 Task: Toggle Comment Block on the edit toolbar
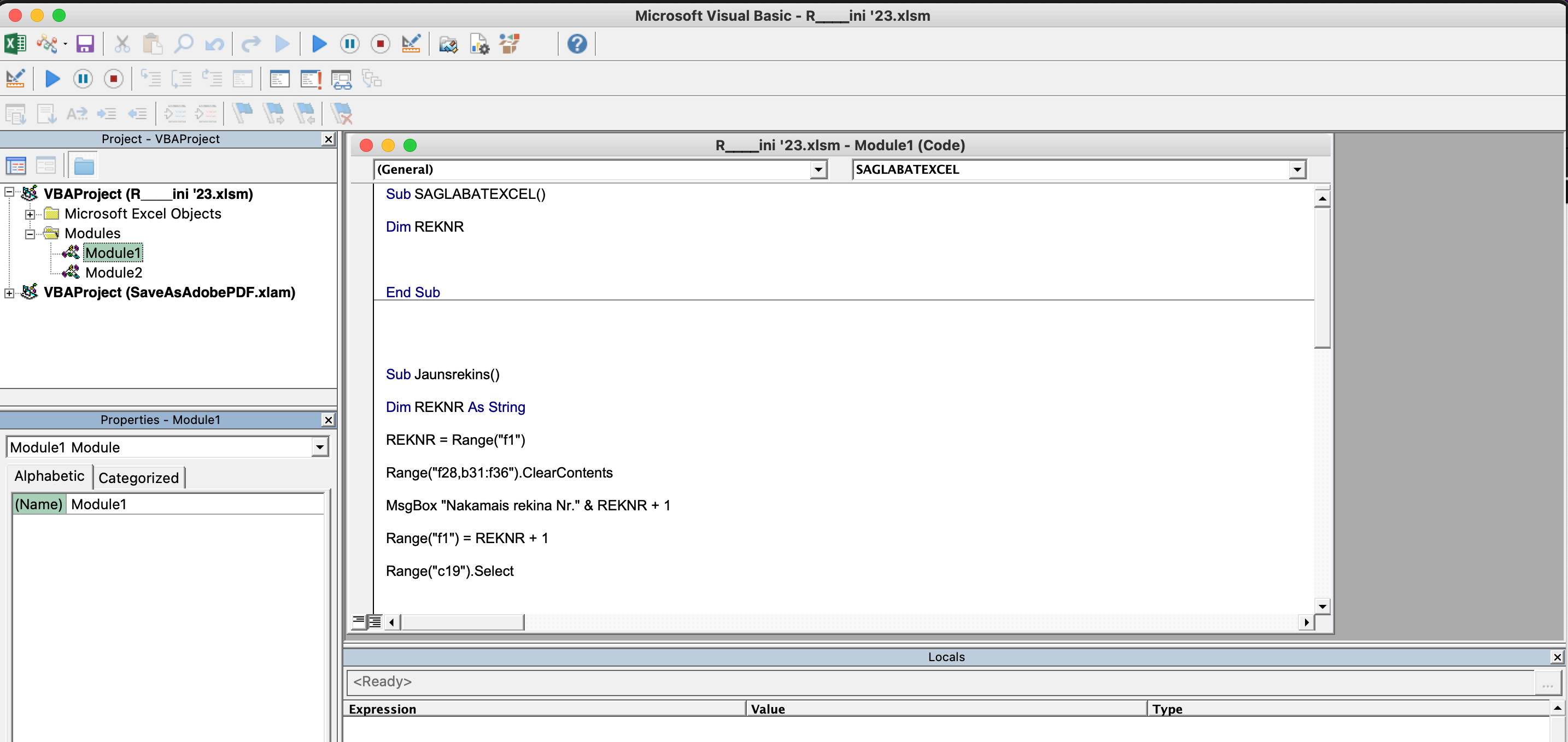(175, 113)
